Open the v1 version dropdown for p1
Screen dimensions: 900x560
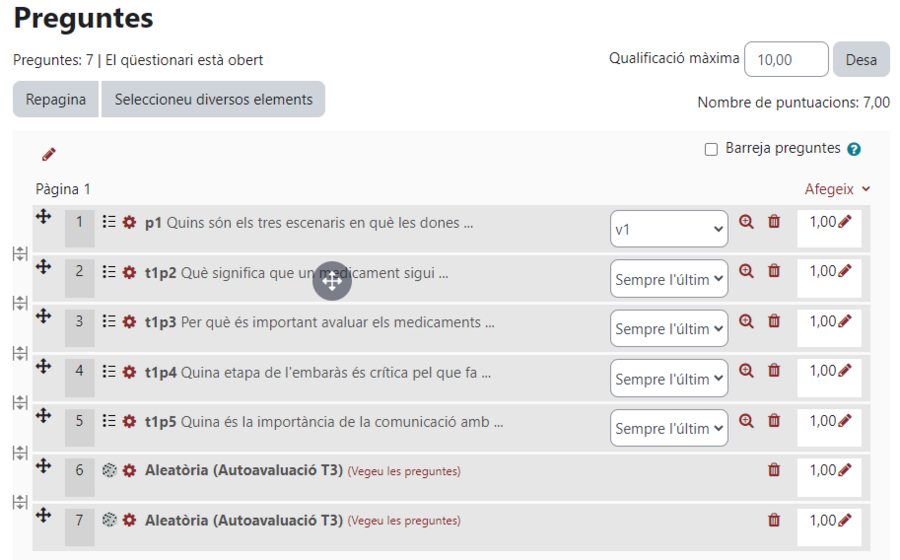(669, 229)
